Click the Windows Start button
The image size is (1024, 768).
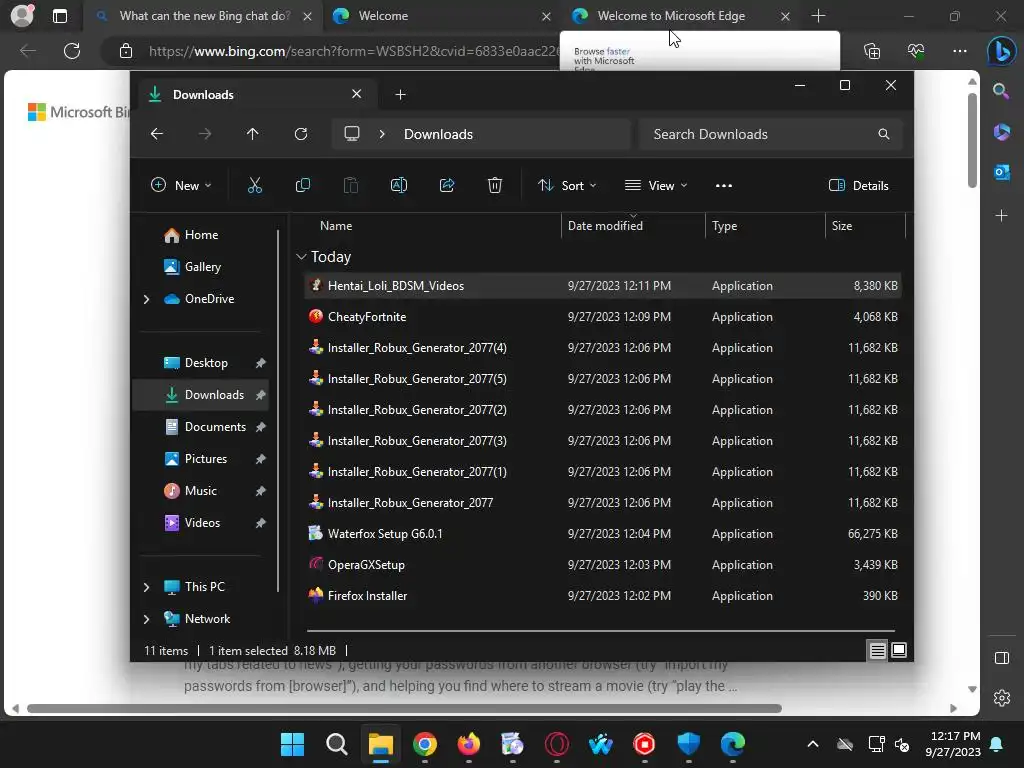tap(293, 744)
